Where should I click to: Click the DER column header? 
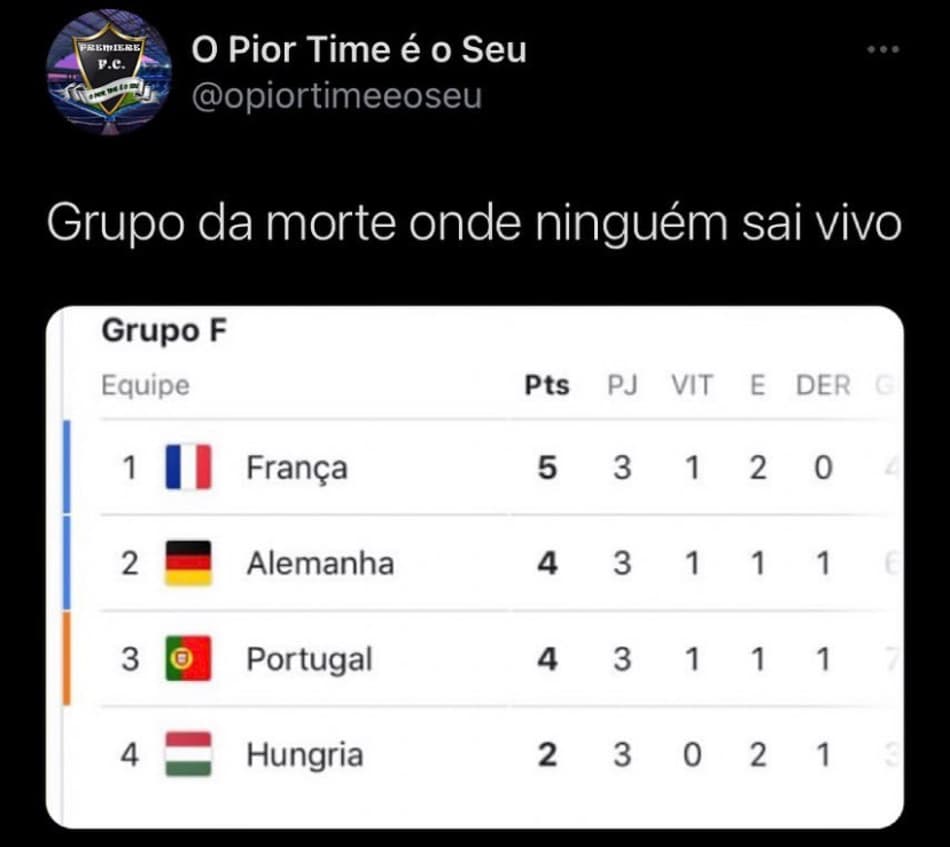pos(823,385)
